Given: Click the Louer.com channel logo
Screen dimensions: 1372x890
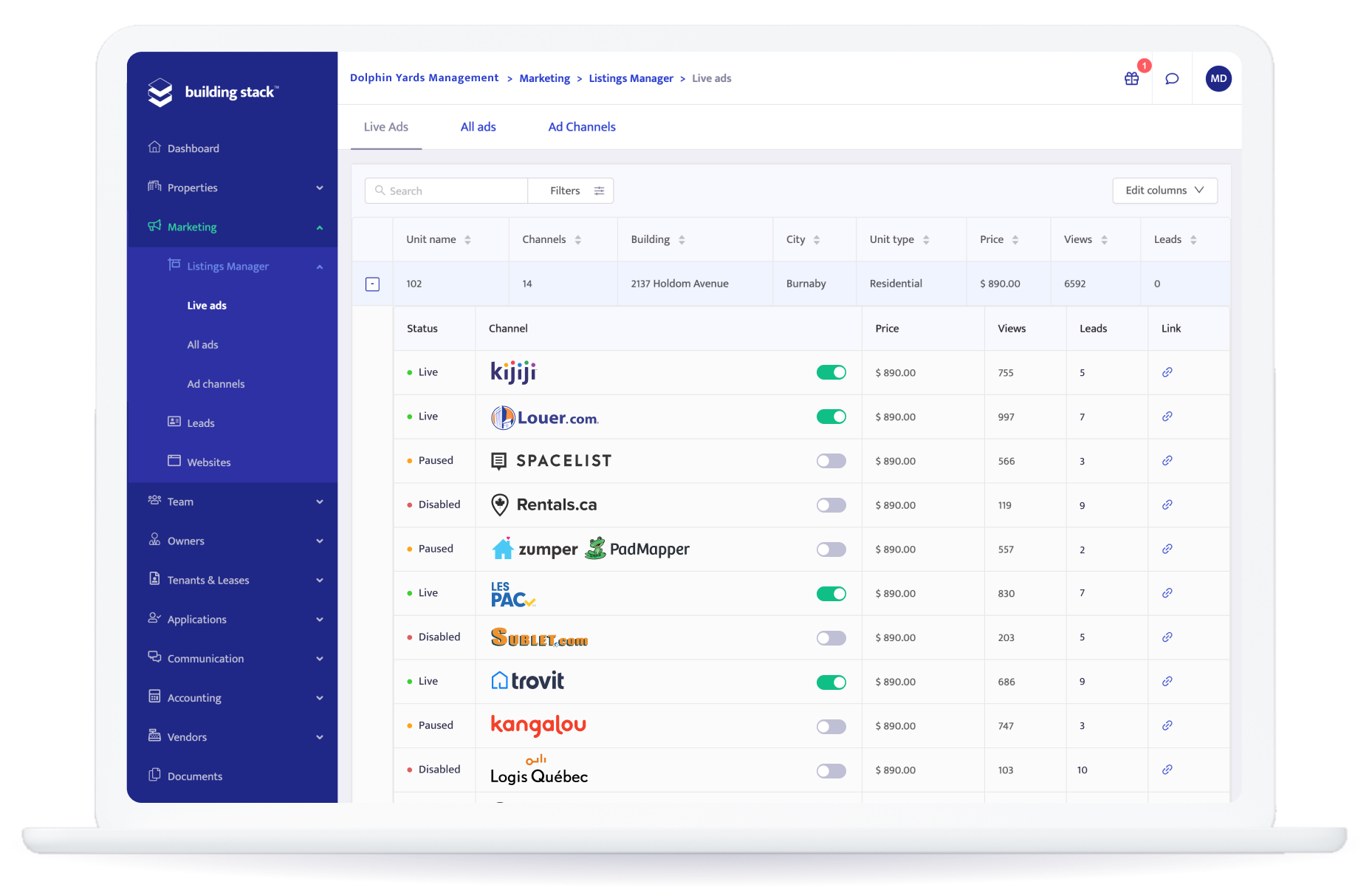Looking at the screenshot, I should (544, 417).
